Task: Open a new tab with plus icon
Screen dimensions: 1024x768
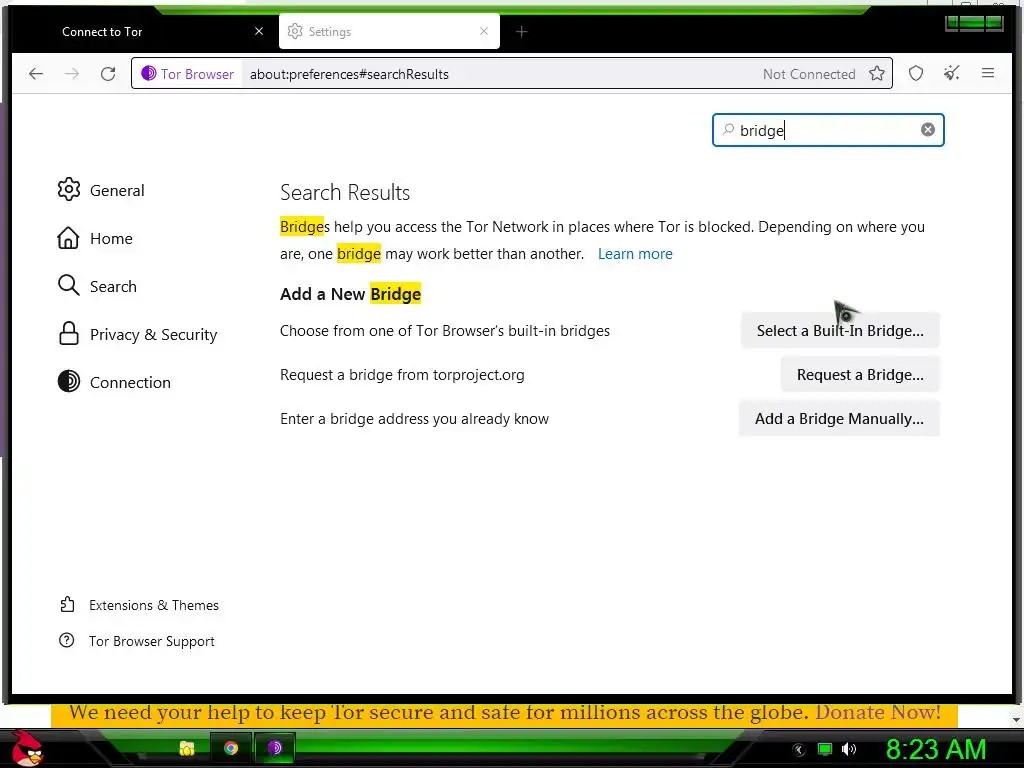Action: click(x=521, y=31)
